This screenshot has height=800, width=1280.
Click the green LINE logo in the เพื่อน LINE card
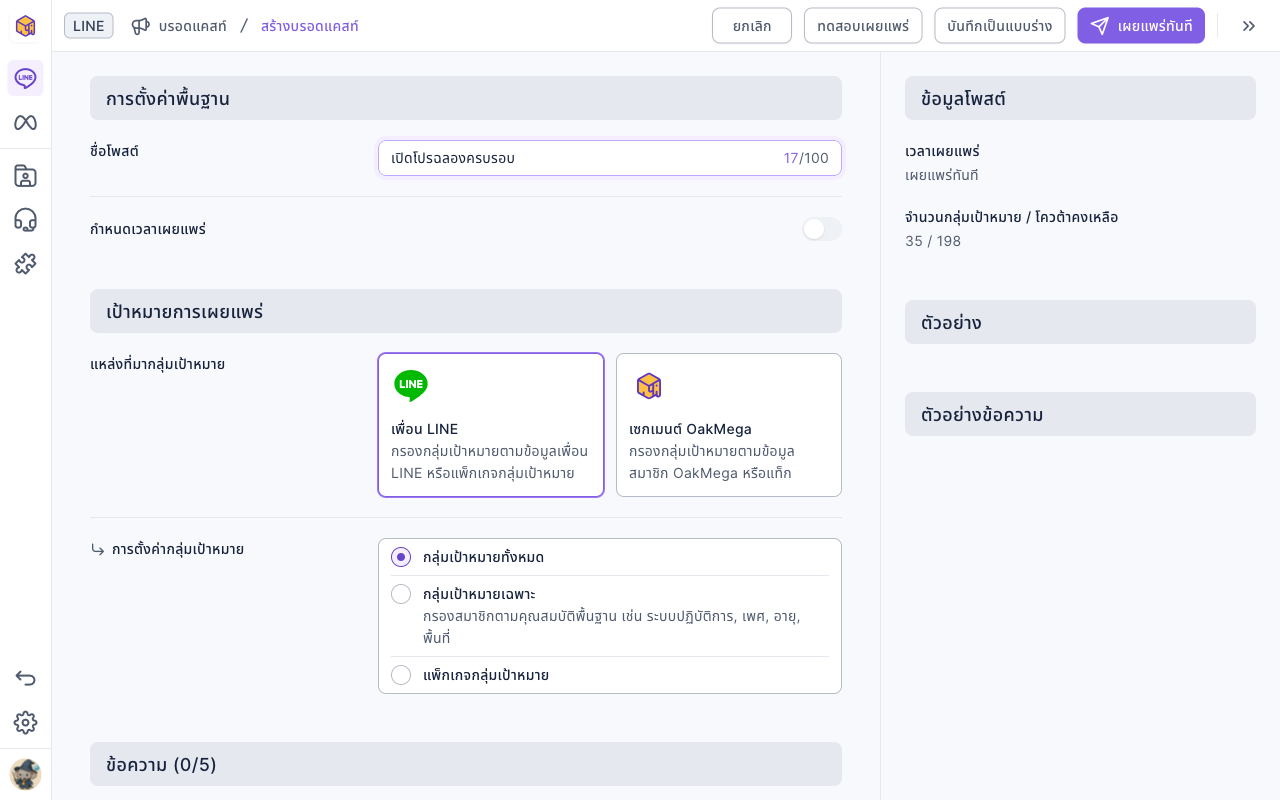pyautogui.click(x=411, y=386)
